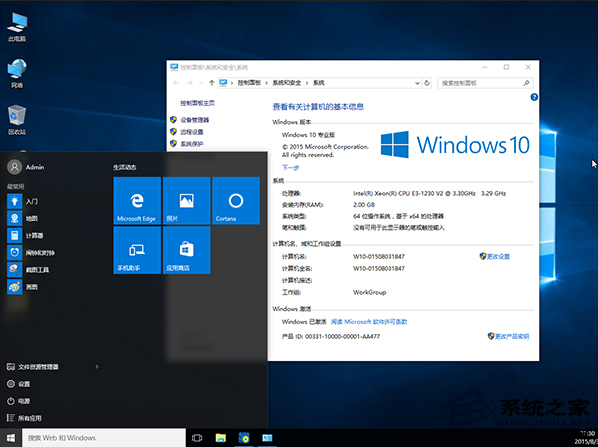Read the Microsoft 软件许可条款 link
This screenshot has width=598, height=447.
(x=369, y=322)
